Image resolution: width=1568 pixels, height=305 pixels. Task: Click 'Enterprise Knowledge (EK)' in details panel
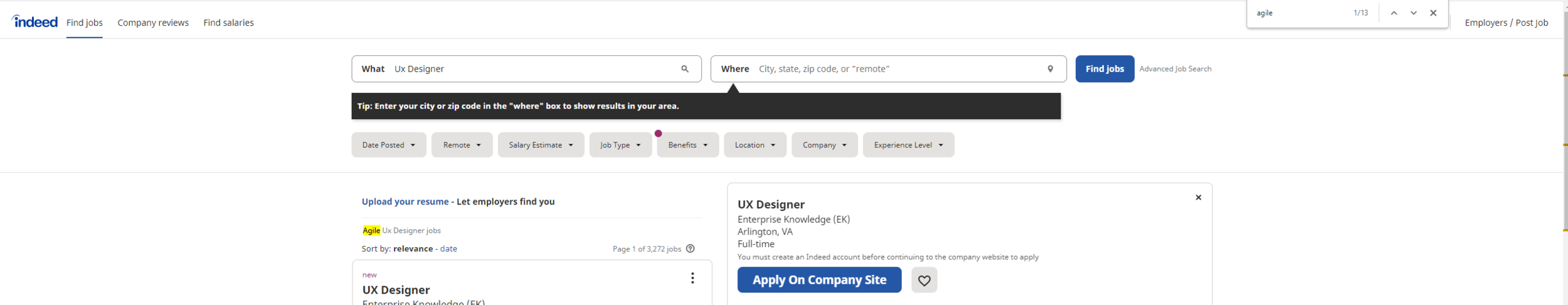click(793, 219)
